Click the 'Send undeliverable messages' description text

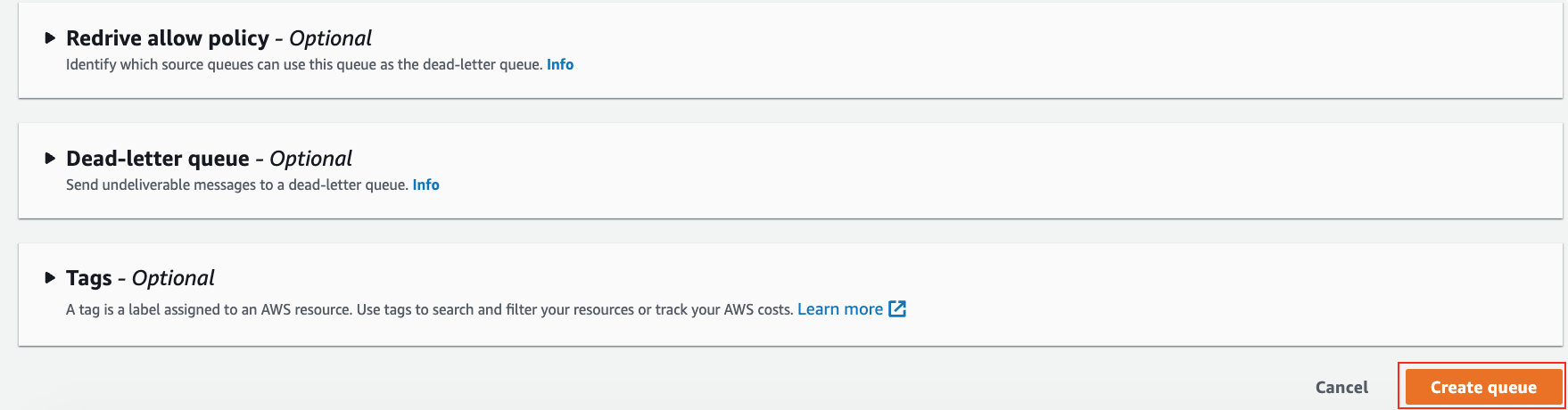pos(237,184)
